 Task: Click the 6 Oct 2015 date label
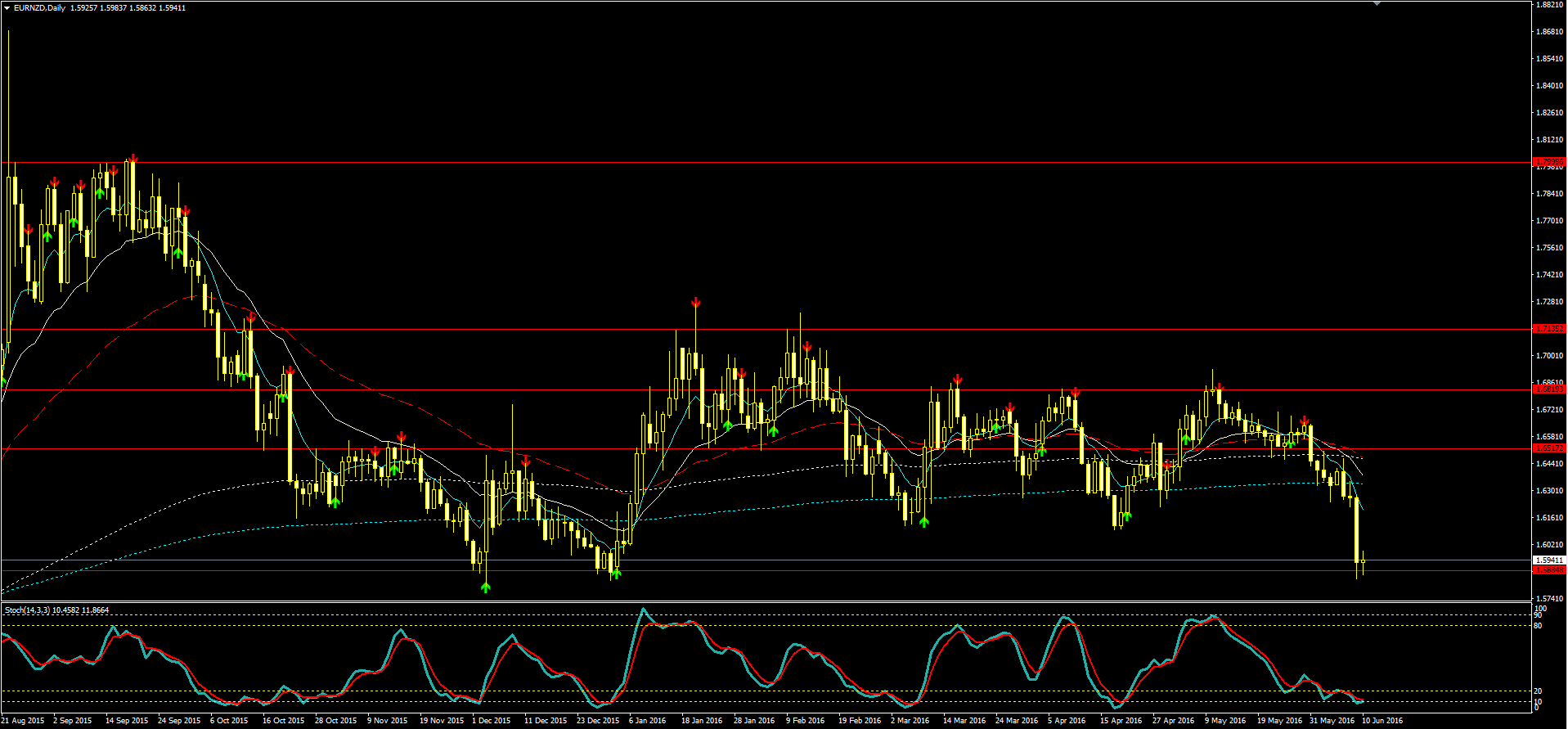tap(229, 721)
